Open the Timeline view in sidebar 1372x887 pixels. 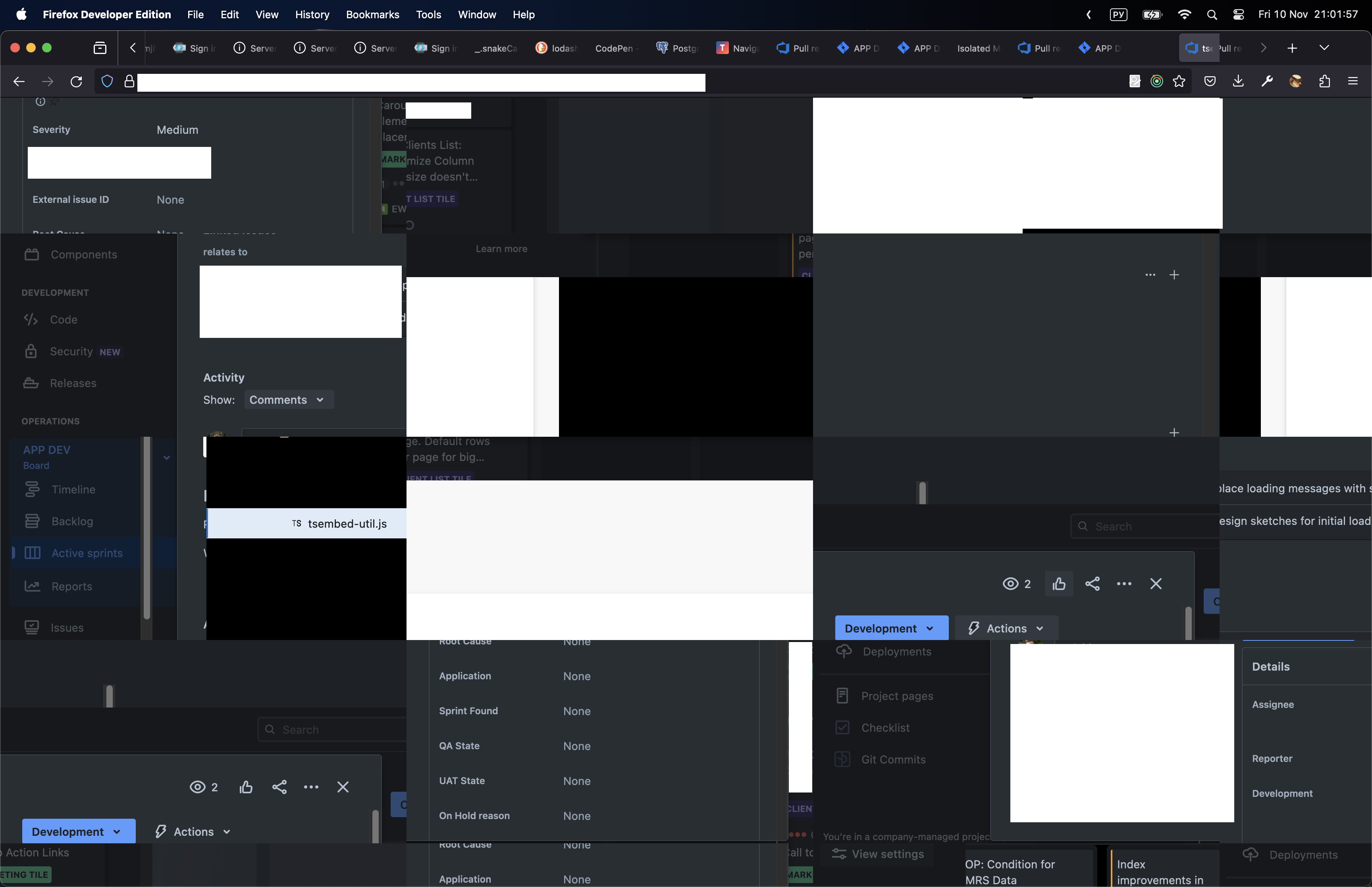tap(73, 489)
